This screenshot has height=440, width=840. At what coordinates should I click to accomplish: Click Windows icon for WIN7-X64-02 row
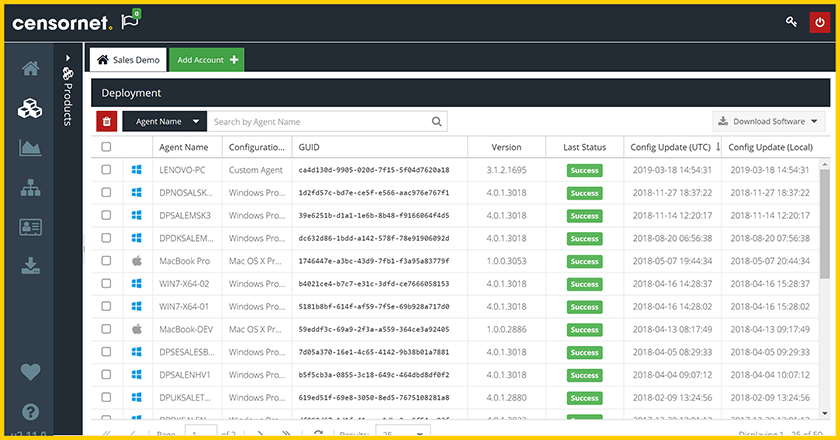(x=137, y=284)
